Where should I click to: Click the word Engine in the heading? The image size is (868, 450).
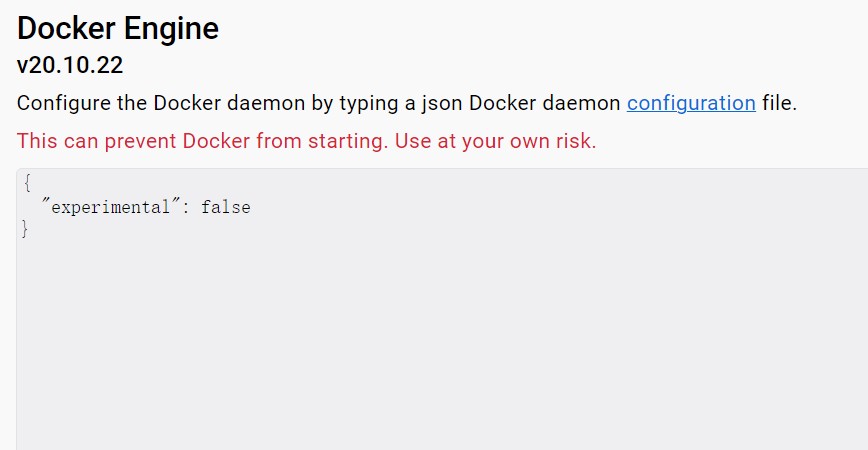(171, 30)
